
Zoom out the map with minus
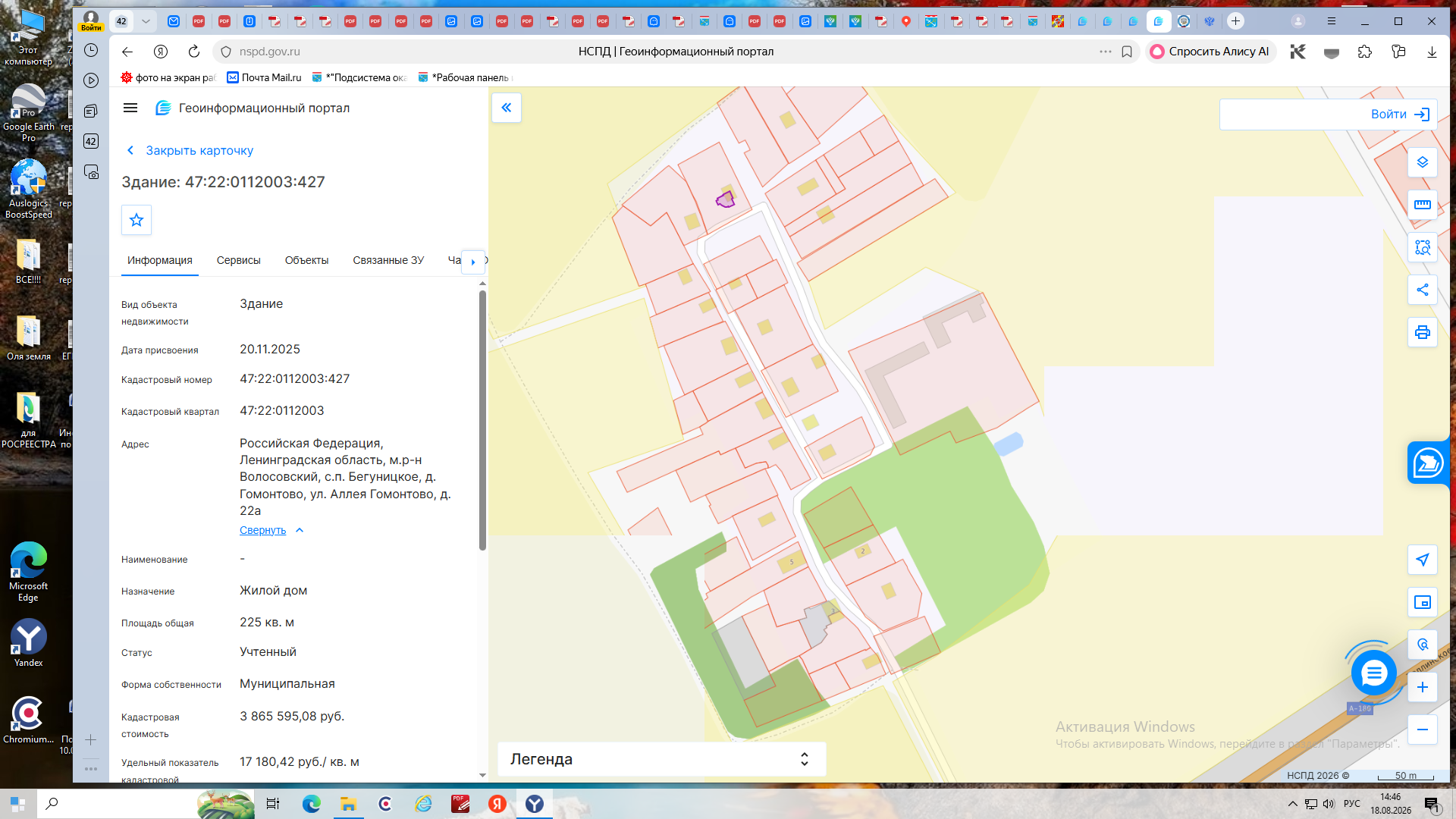(x=1422, y=730)
